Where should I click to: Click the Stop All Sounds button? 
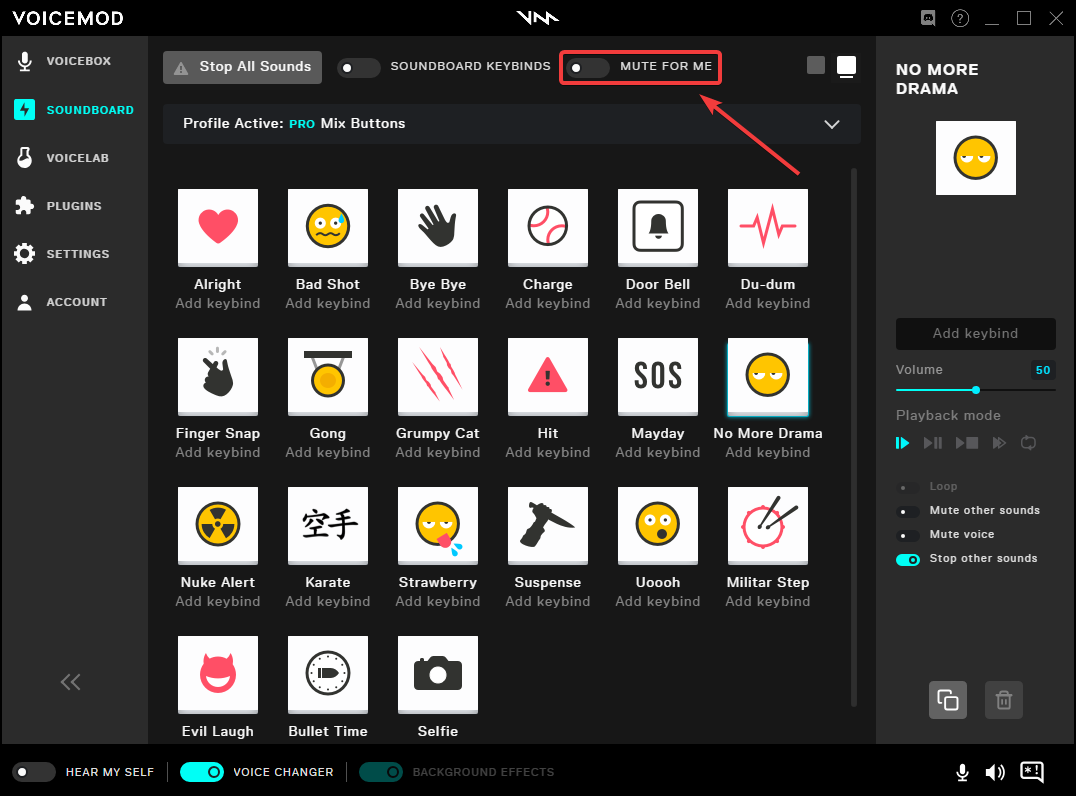[x=242, y=67]
